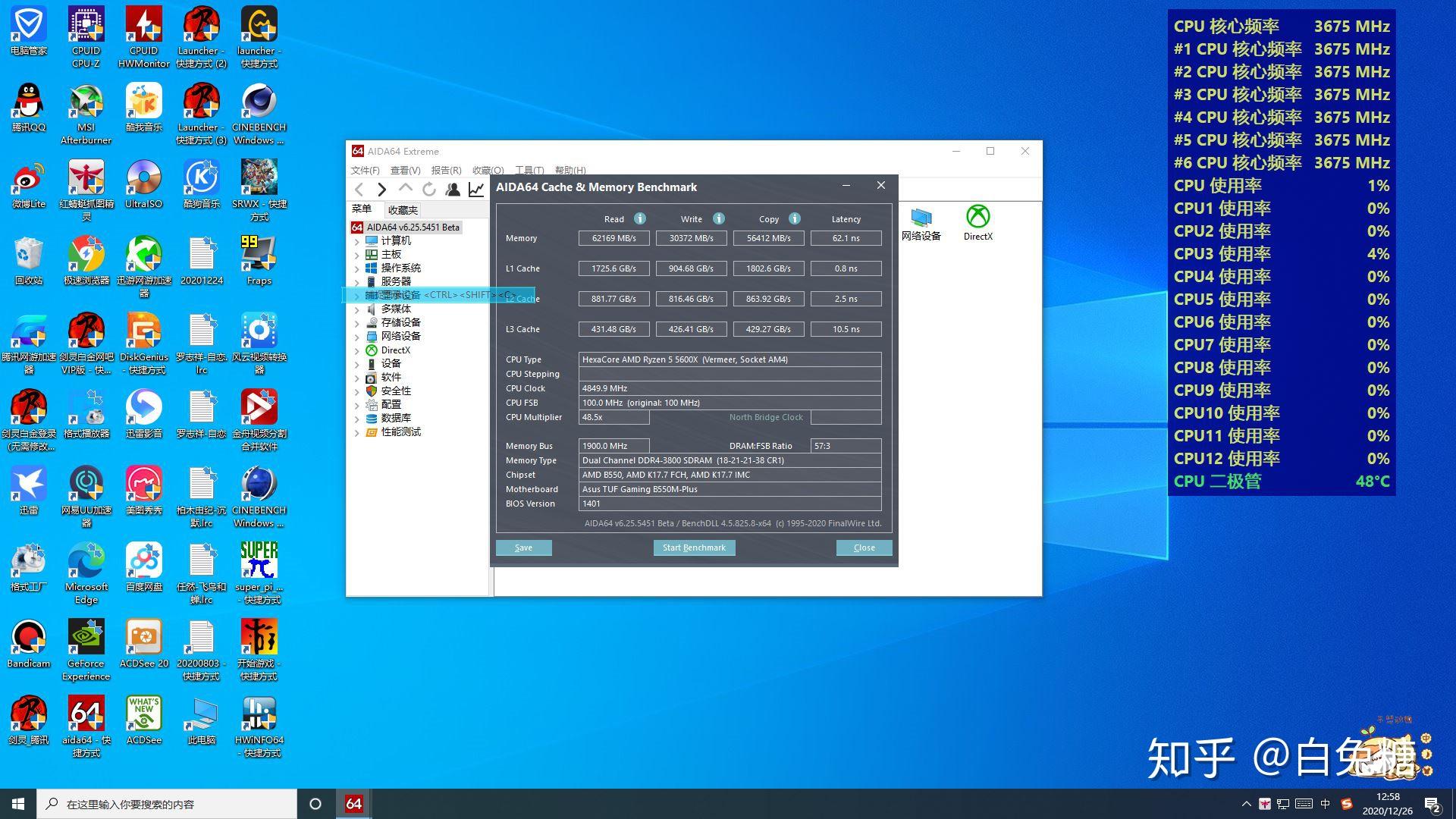
Task: Expand the 主板 tree node
Action: 356,255
